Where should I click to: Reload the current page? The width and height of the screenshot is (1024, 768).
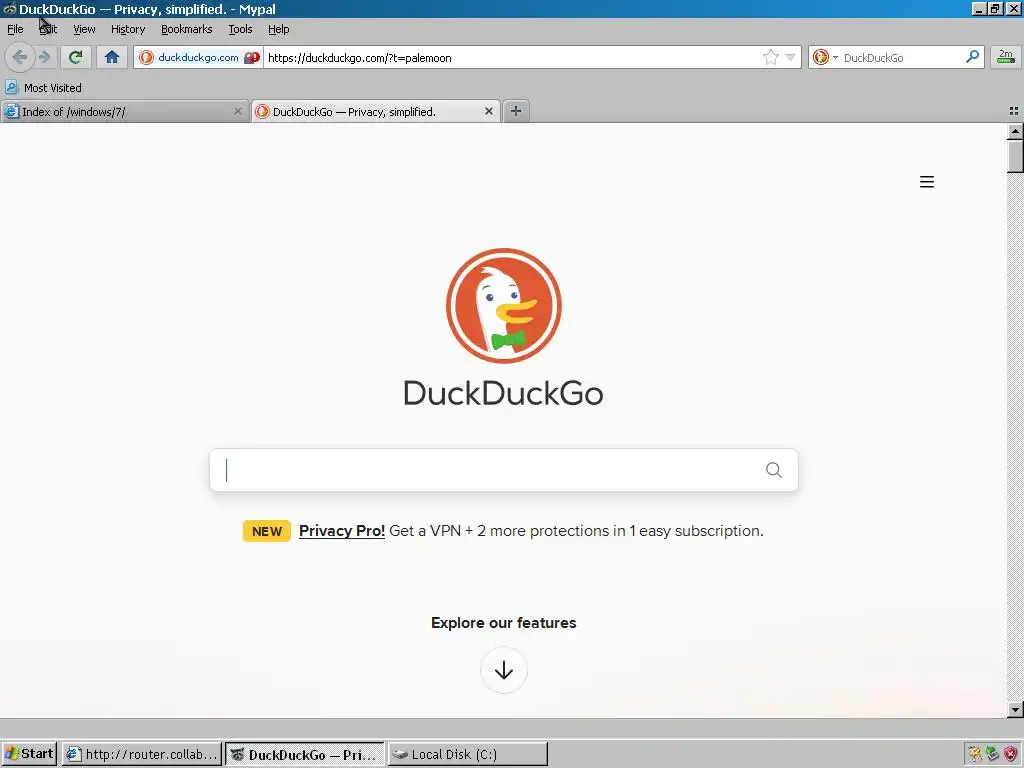[x=76, y=57]
